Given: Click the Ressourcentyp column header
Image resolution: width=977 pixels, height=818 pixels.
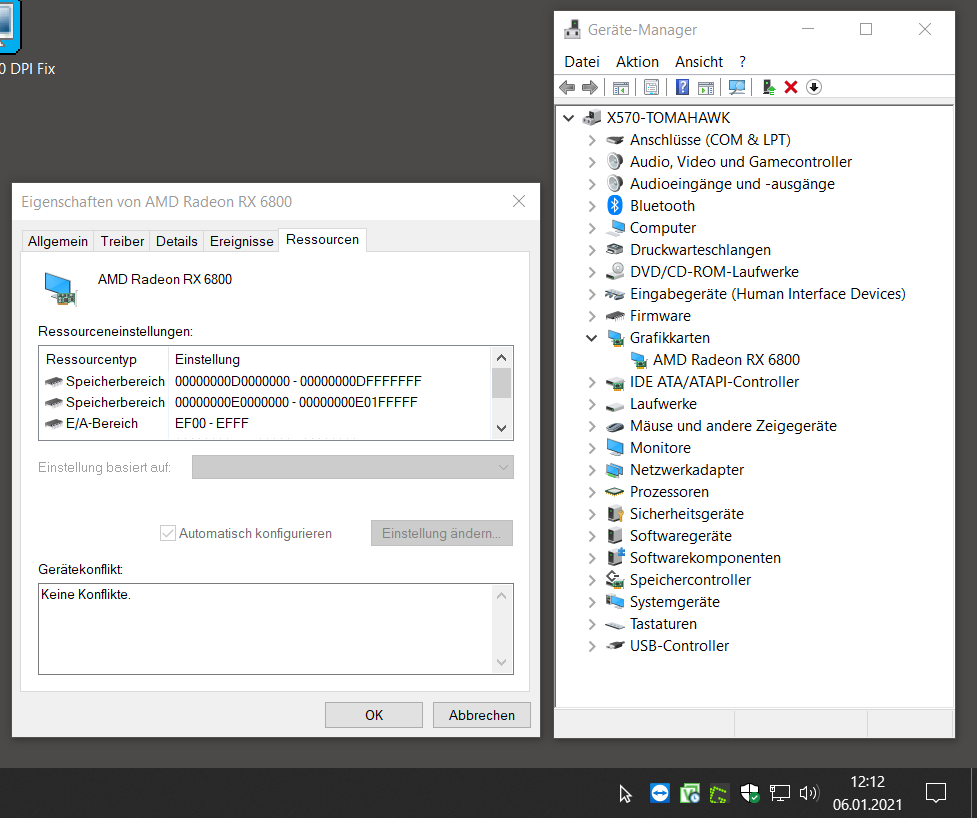Looking at the screenshot, I should 105,359.
